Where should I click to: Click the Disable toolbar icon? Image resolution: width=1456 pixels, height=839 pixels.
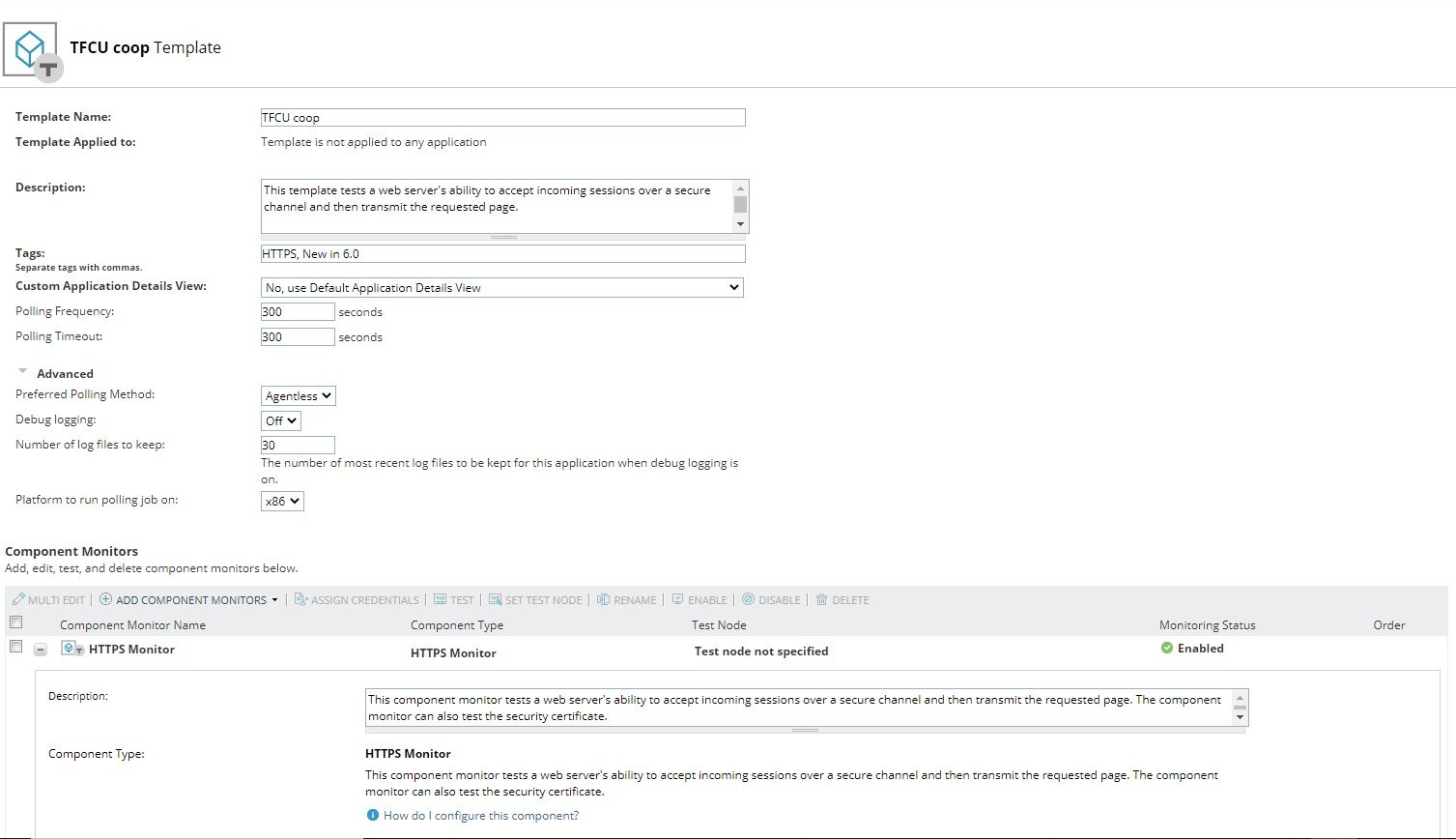click(748, 599)
